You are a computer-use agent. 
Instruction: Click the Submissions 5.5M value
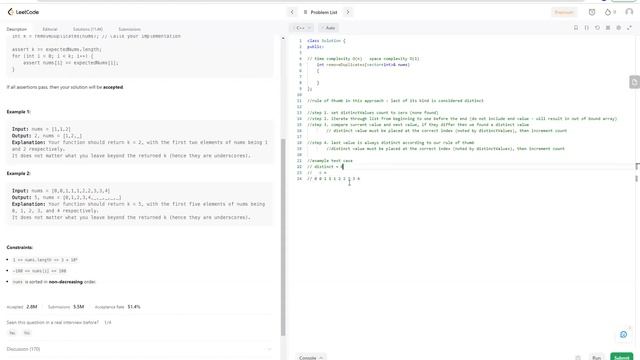coord(78,307)
